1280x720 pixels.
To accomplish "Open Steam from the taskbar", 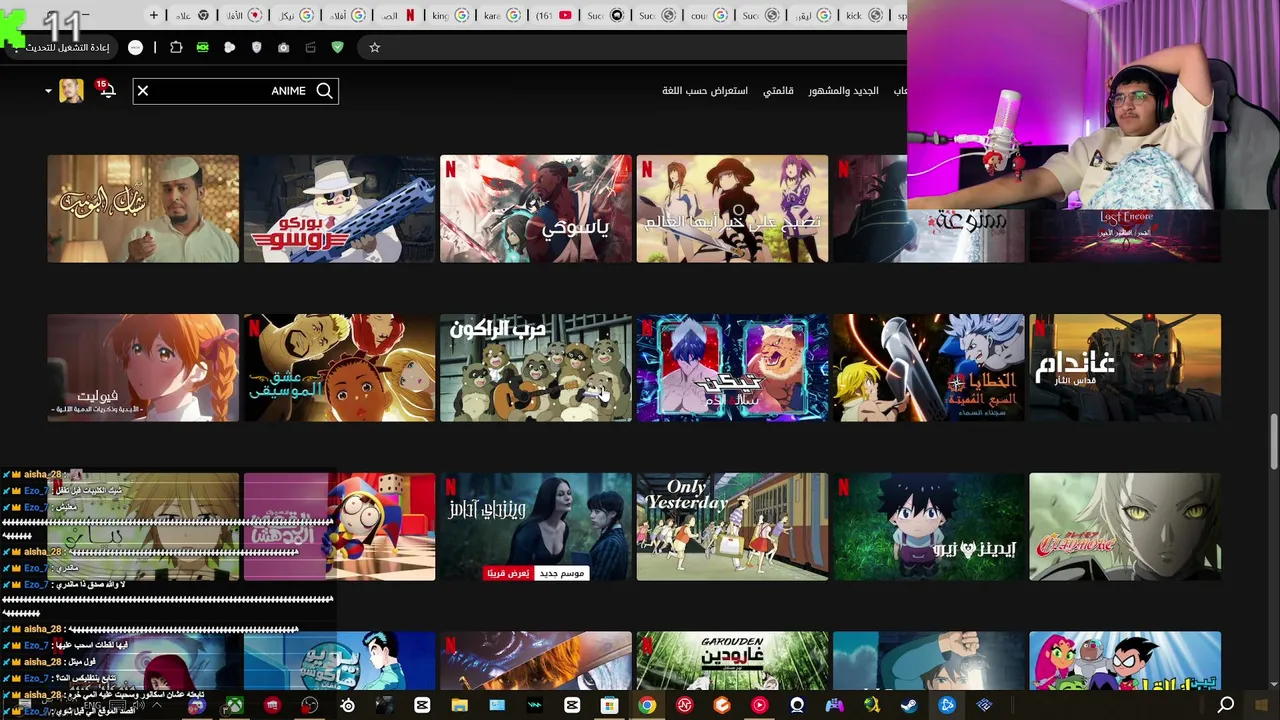I will pos(909,706).
